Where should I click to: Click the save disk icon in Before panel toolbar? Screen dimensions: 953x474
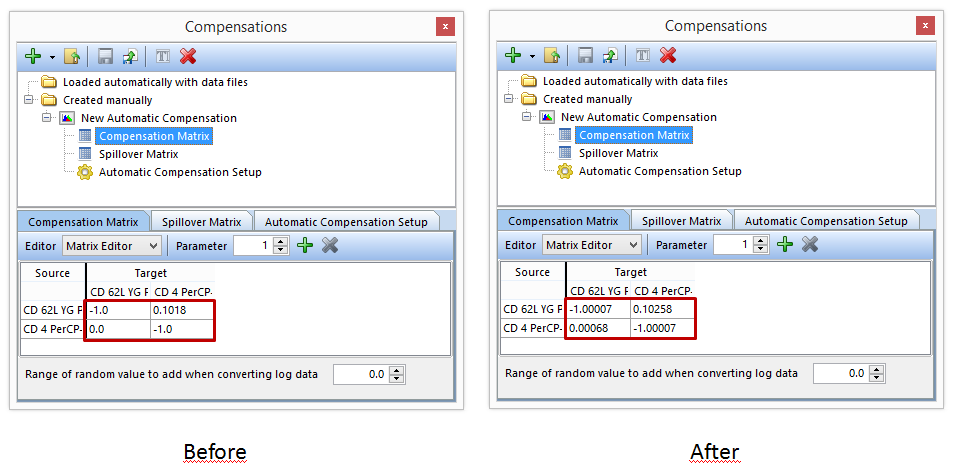point(105,56)
